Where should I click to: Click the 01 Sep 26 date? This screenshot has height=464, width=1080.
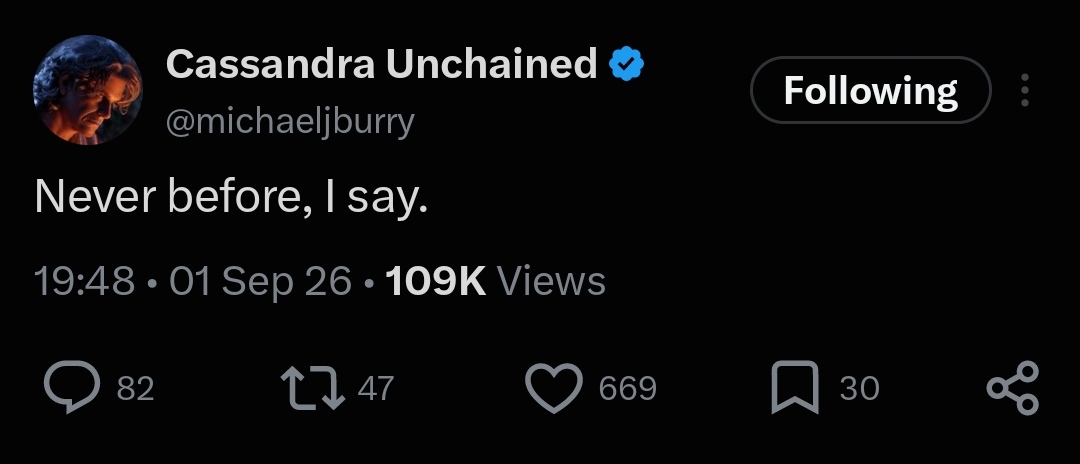pos(260,282)
